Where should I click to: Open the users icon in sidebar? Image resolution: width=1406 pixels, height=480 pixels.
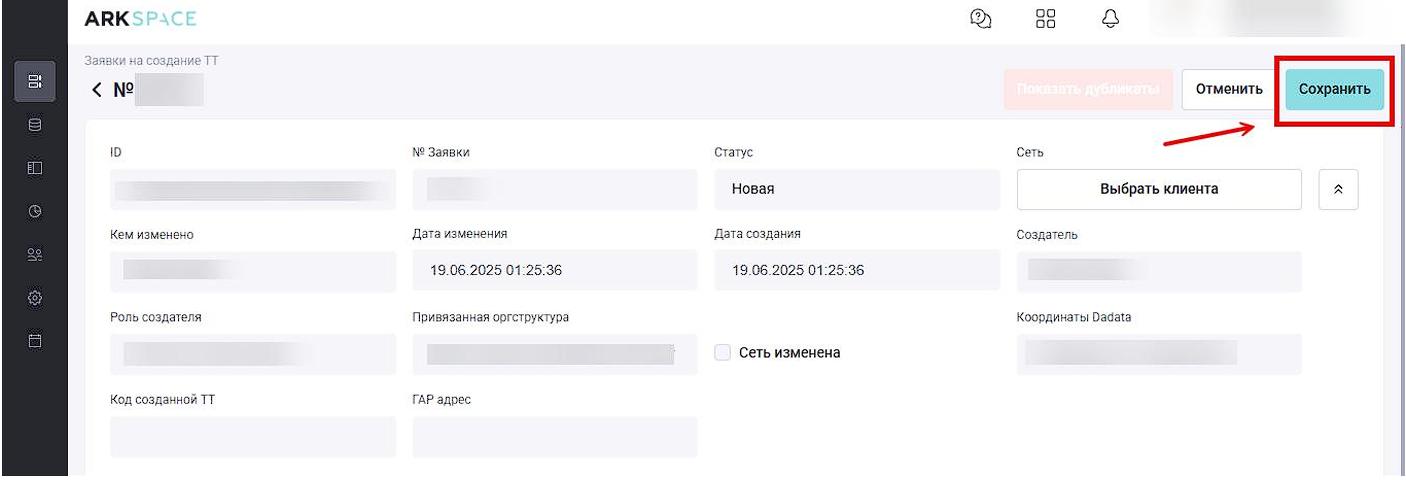[35, 254]
